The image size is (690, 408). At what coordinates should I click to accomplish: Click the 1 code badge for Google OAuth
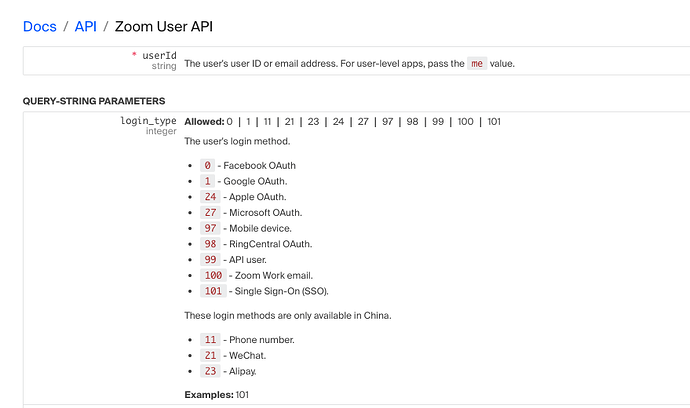(x=208, y=181)
